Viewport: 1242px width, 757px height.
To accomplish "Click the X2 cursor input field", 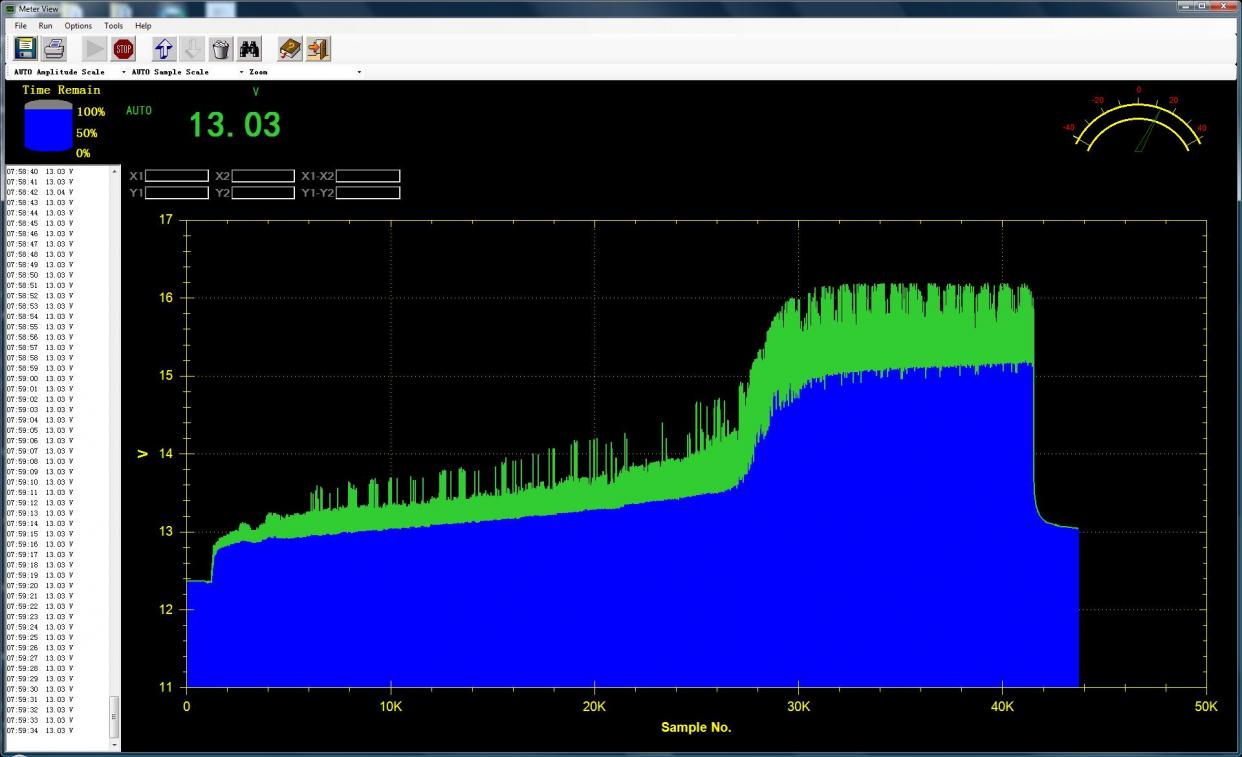I will pos(263,176).
